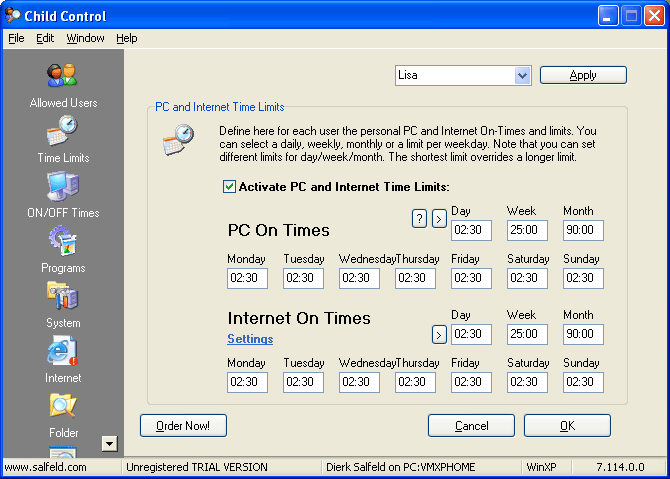The width and height of the screenshot is (670, 479).
Task: Go to the Programs sidebar icon
Action: [62, 241]
